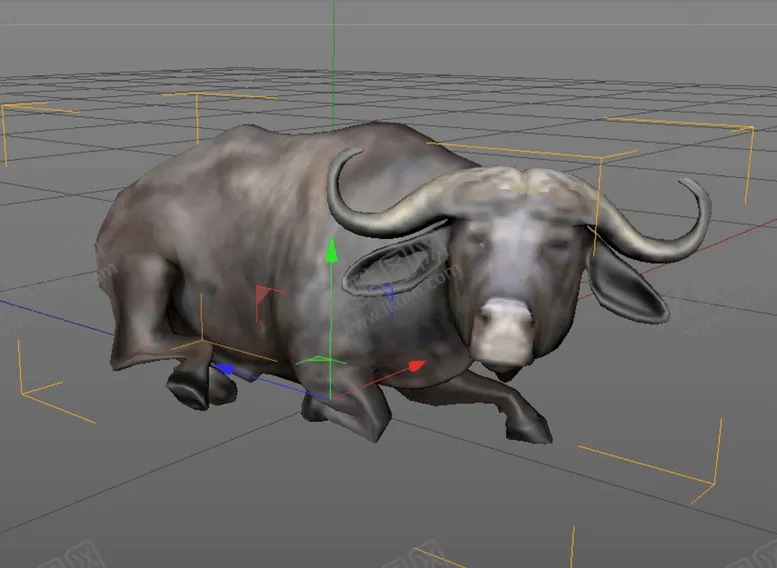Viewport: 777px width, 568px height.
Task: Select the green plane handle of the gizmo
Action: [x=320, y=360]
